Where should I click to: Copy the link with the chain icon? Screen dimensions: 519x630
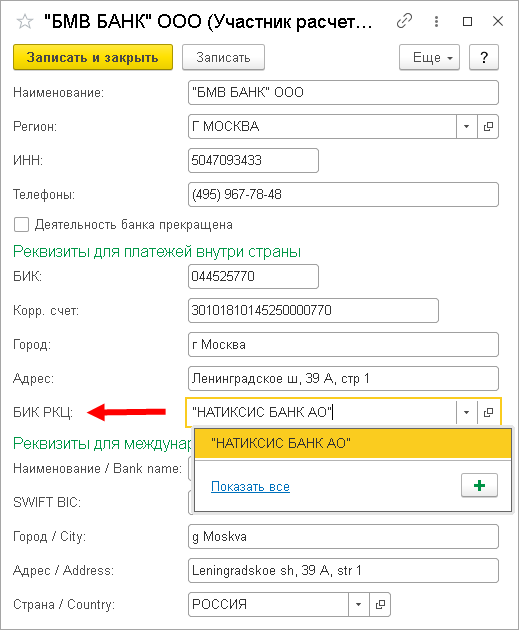click(404, 21)
